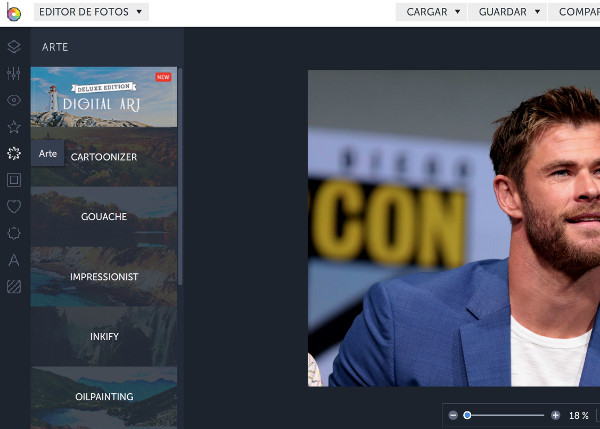
Task: Click the eye-shaped Touch Up icon
Action: [14, 100]
